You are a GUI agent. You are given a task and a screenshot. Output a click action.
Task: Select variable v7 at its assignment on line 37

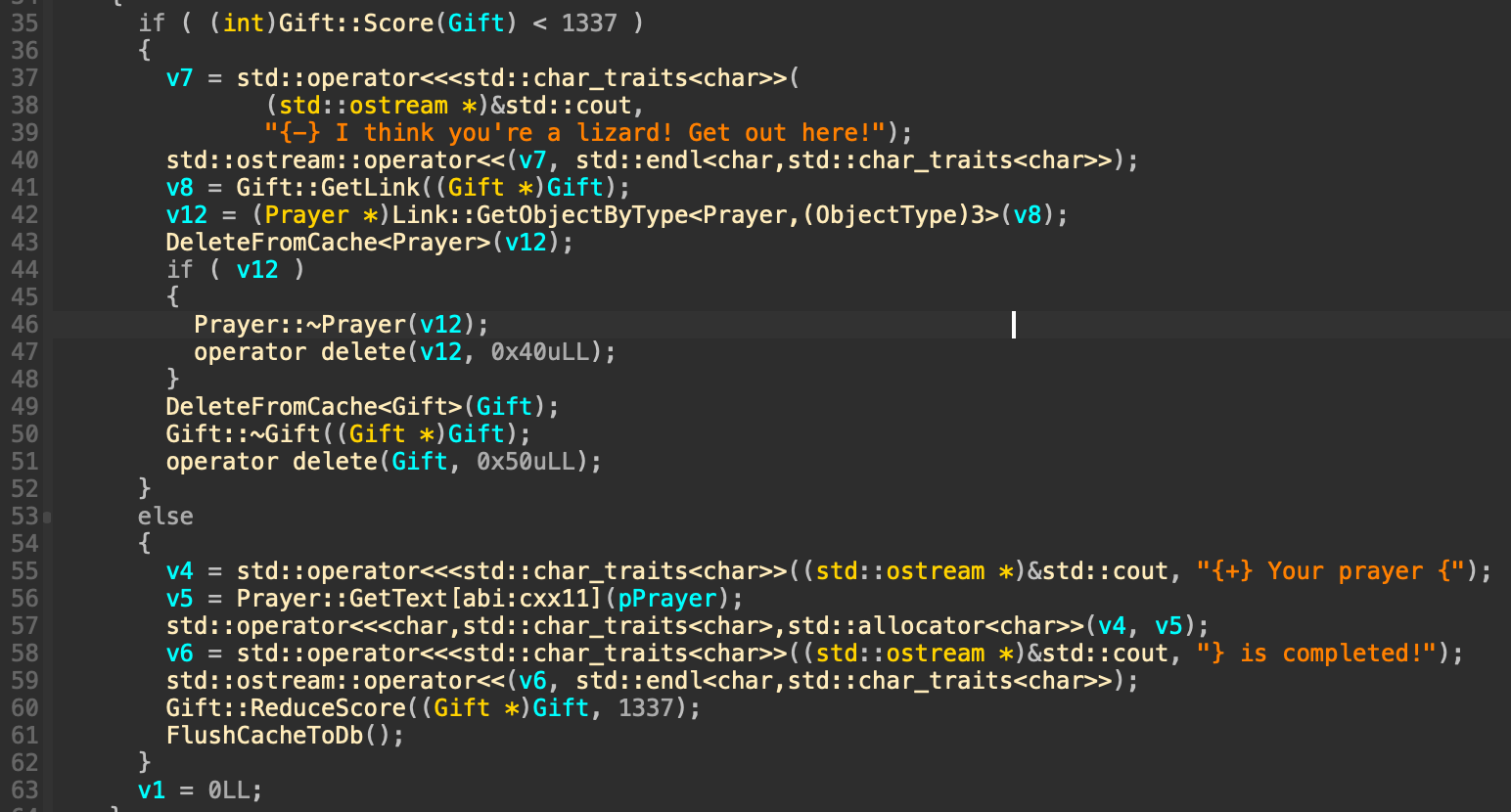(x=180, y=77)
